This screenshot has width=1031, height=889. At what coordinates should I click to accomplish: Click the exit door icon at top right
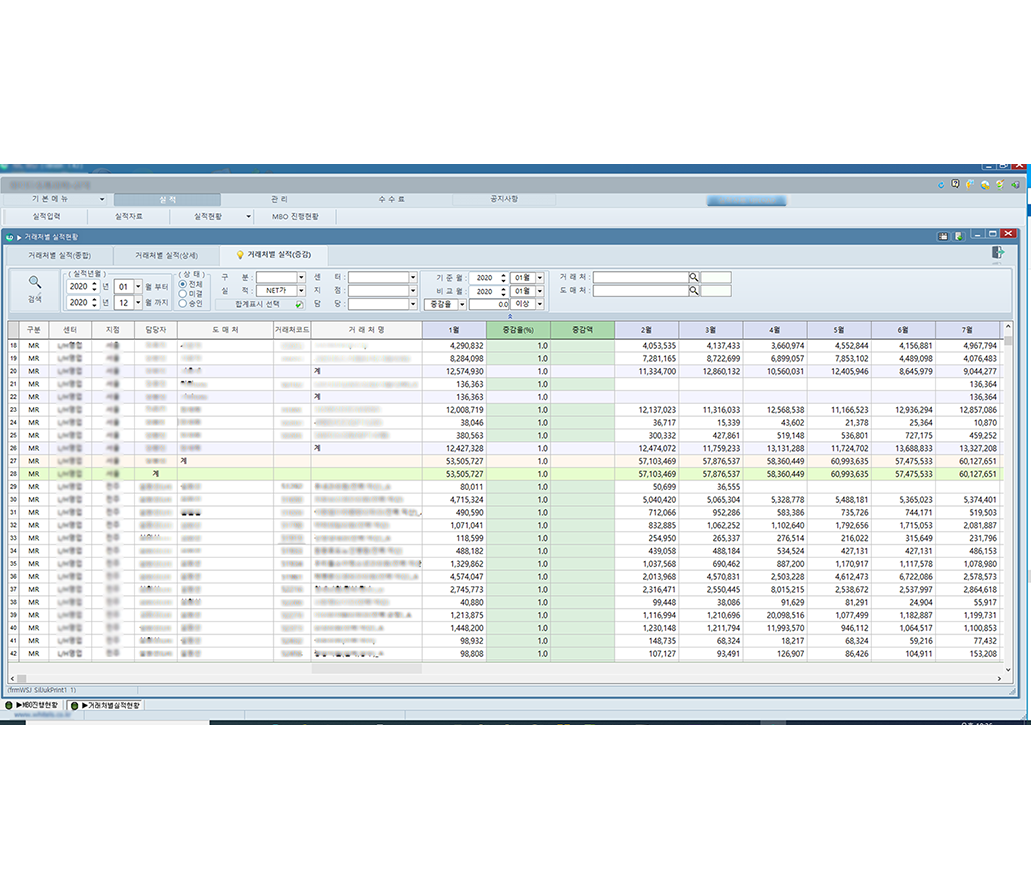998,254
